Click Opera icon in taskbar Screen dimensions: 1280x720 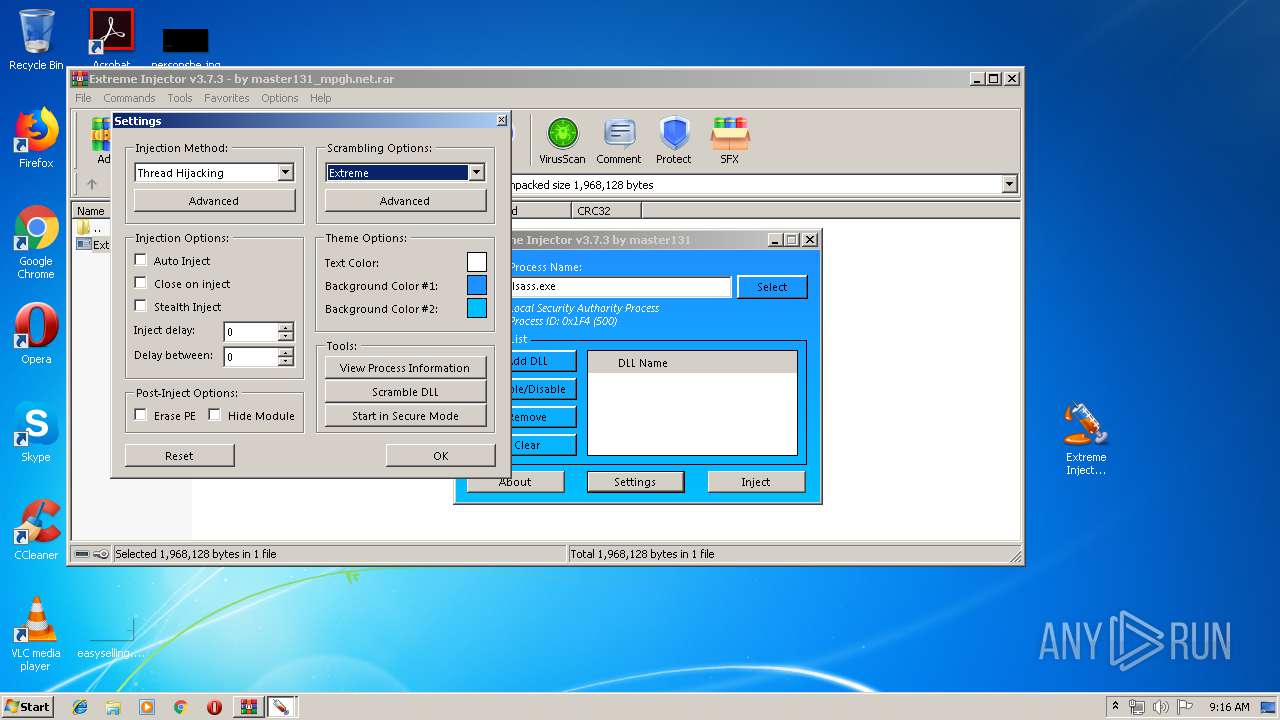(214, 707)
